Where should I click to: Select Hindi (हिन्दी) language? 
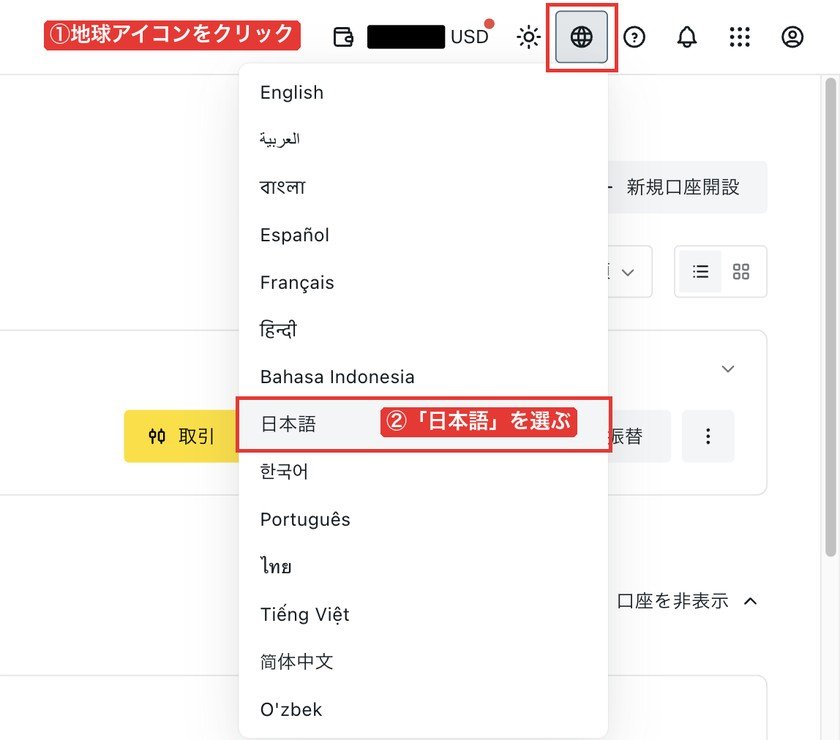[x=423, y=330]
